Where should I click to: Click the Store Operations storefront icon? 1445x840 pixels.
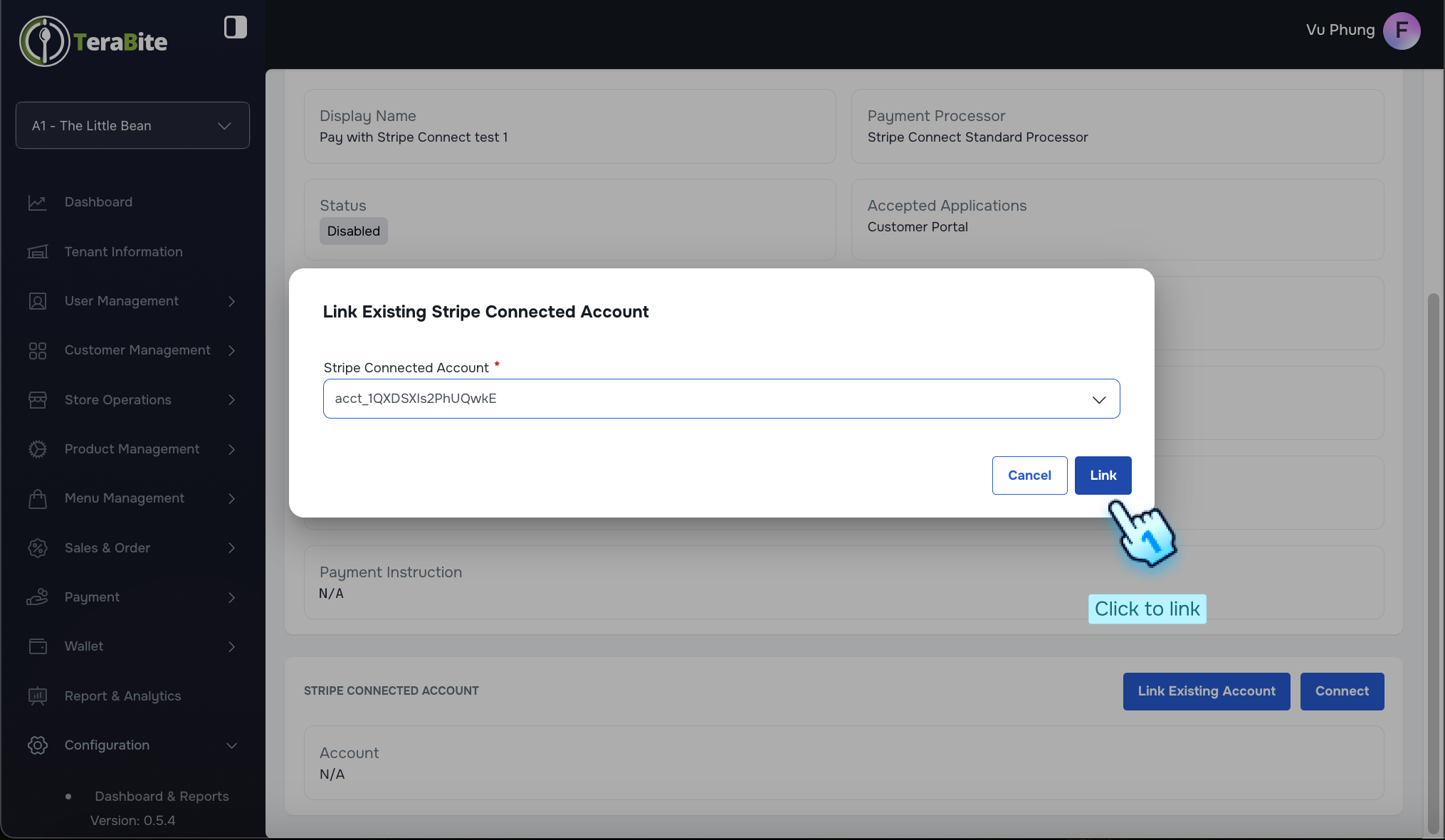[37, 400]
